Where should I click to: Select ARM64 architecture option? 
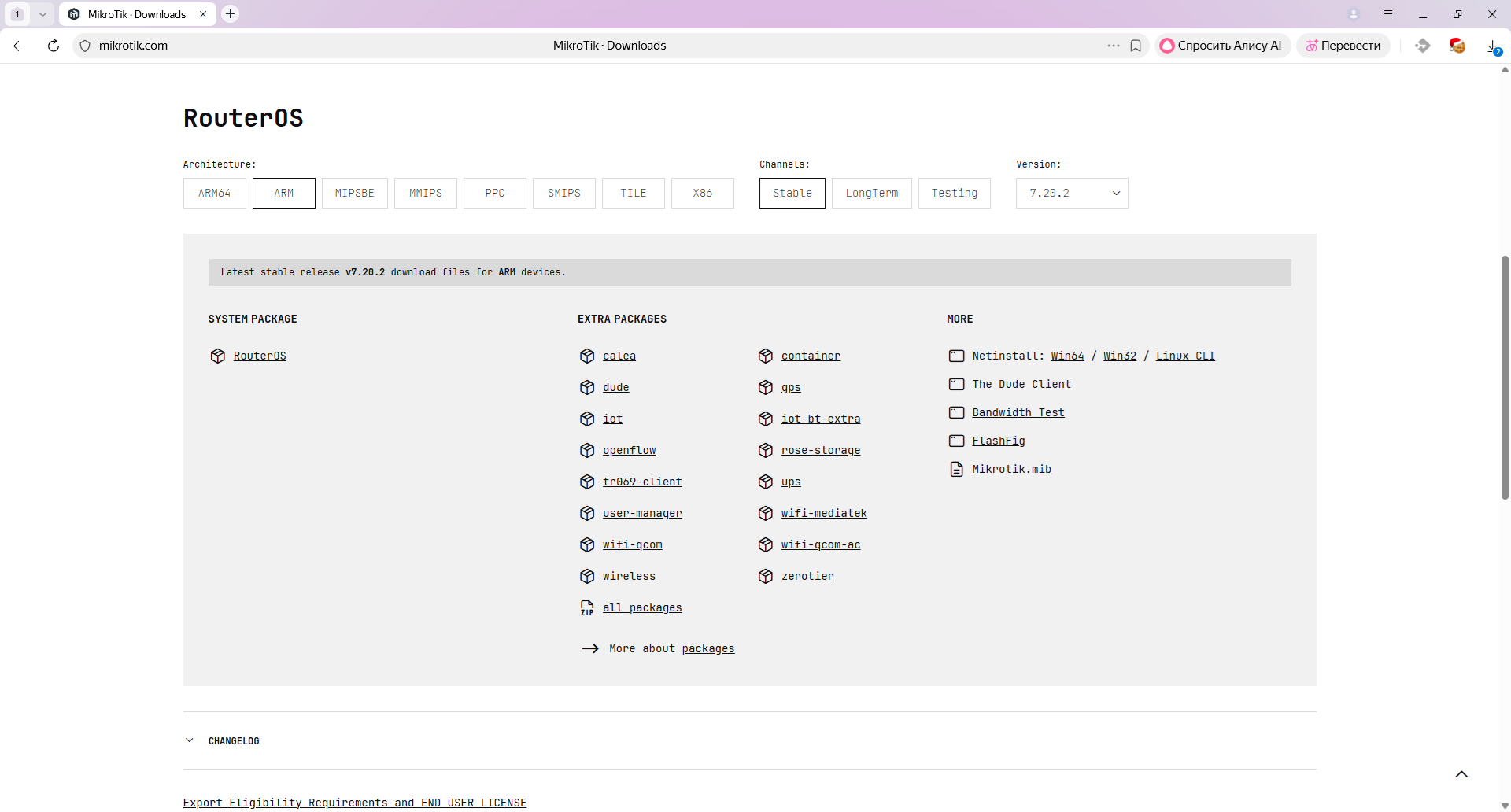[x=214, y=194]
